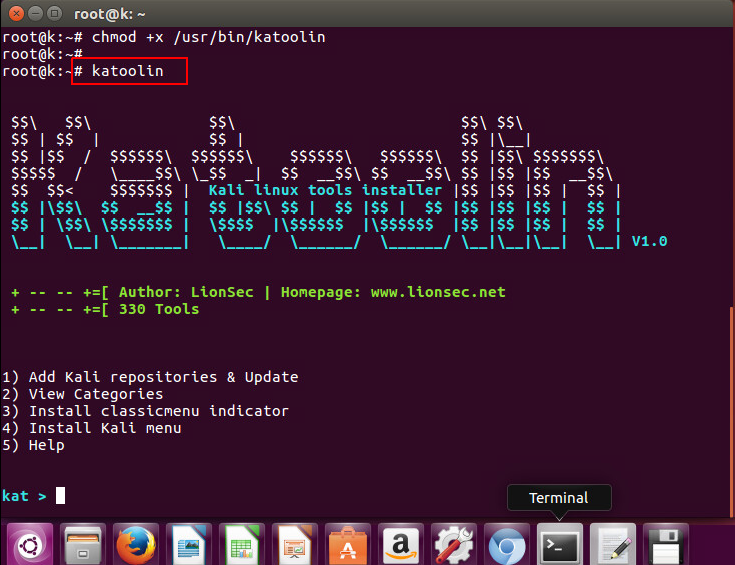Viewport: 735px width, 565px height.
Task: Minimize the terminal window
Action: click(36, 14)
